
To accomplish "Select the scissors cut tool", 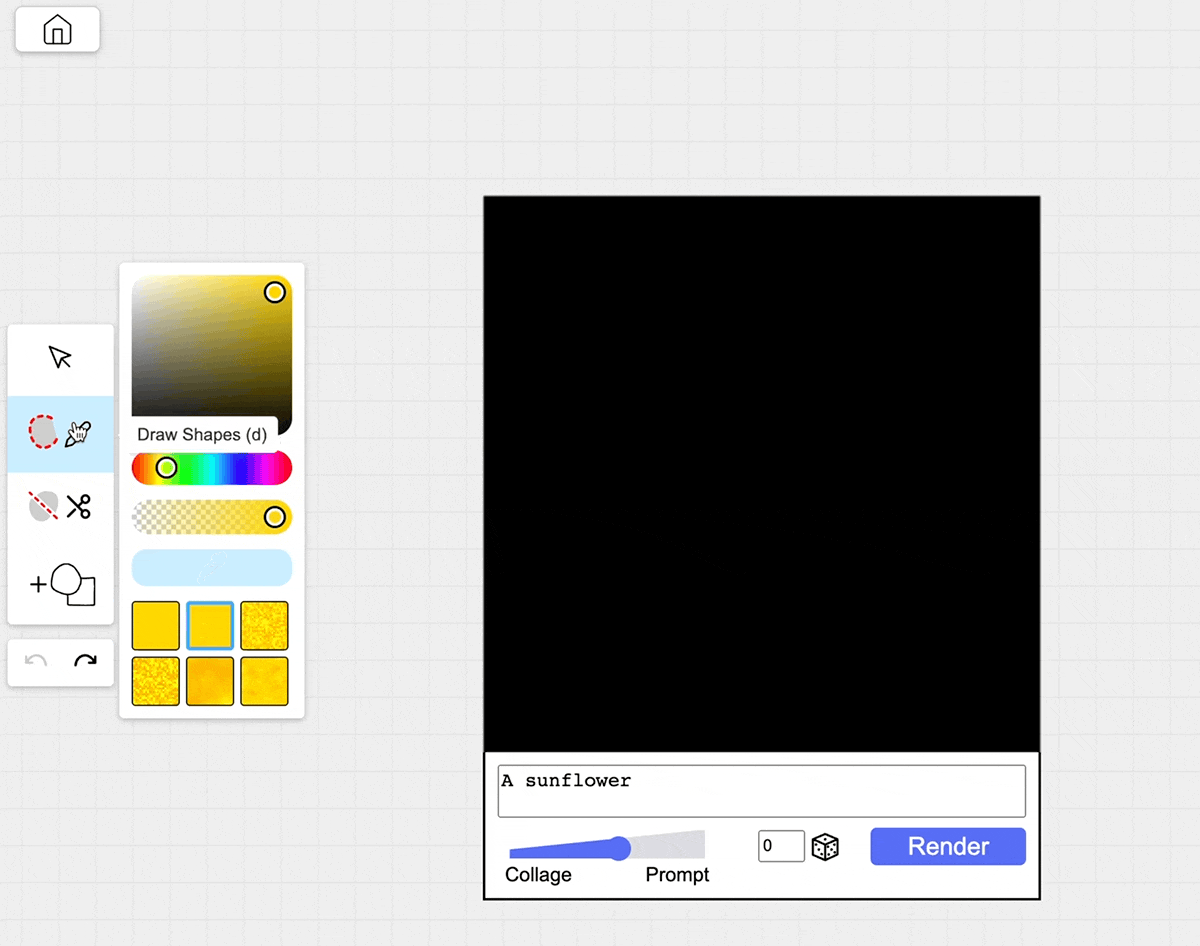I will pos(60,507).
